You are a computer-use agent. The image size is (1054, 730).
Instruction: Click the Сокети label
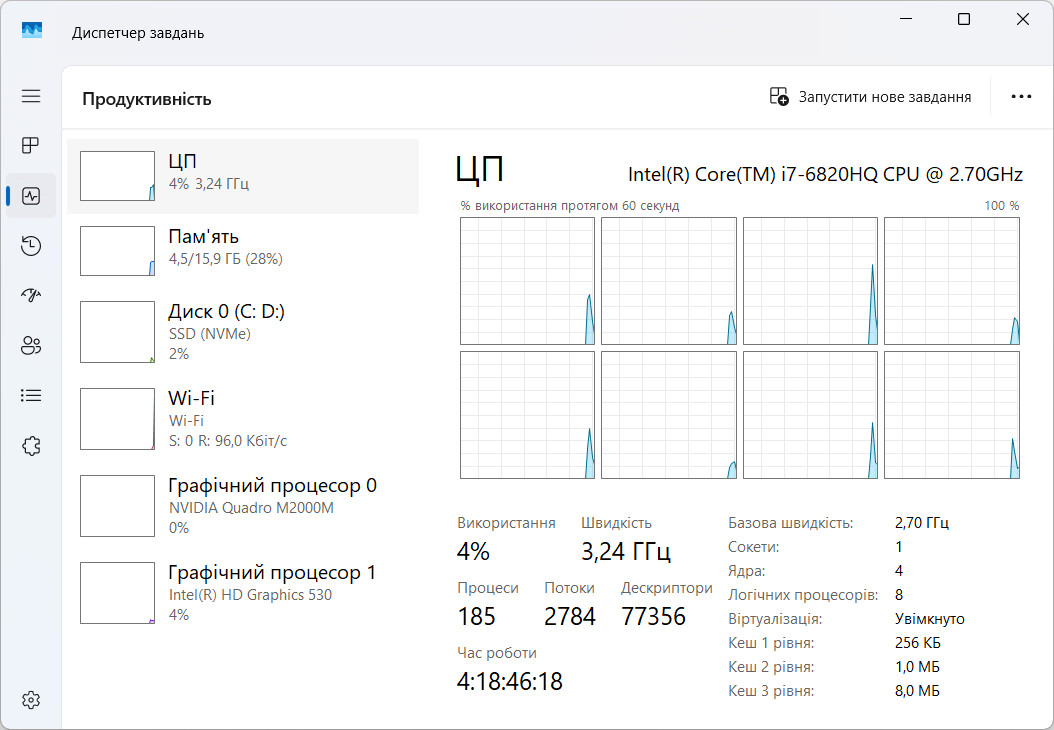[x=754, y=547]
